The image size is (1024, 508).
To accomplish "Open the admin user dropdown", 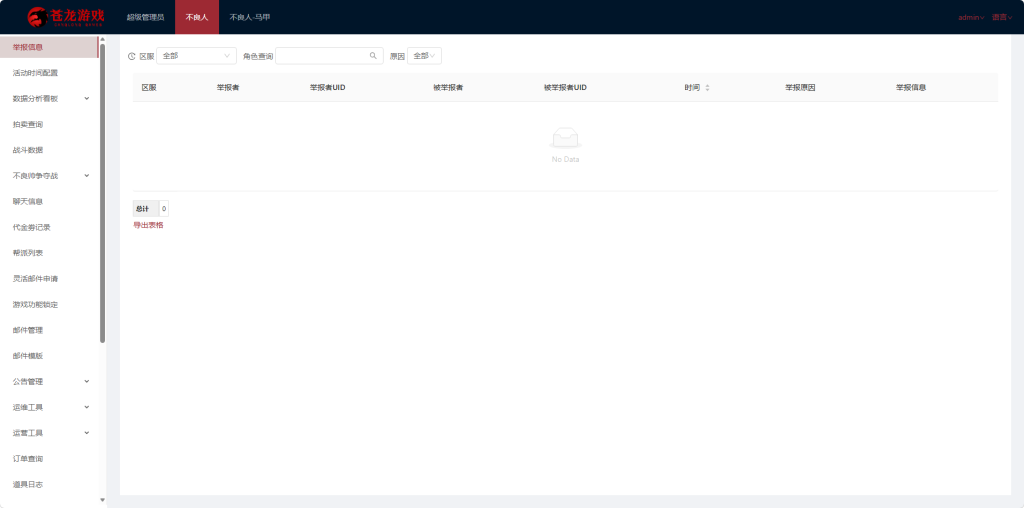I will tap(971, 18).
